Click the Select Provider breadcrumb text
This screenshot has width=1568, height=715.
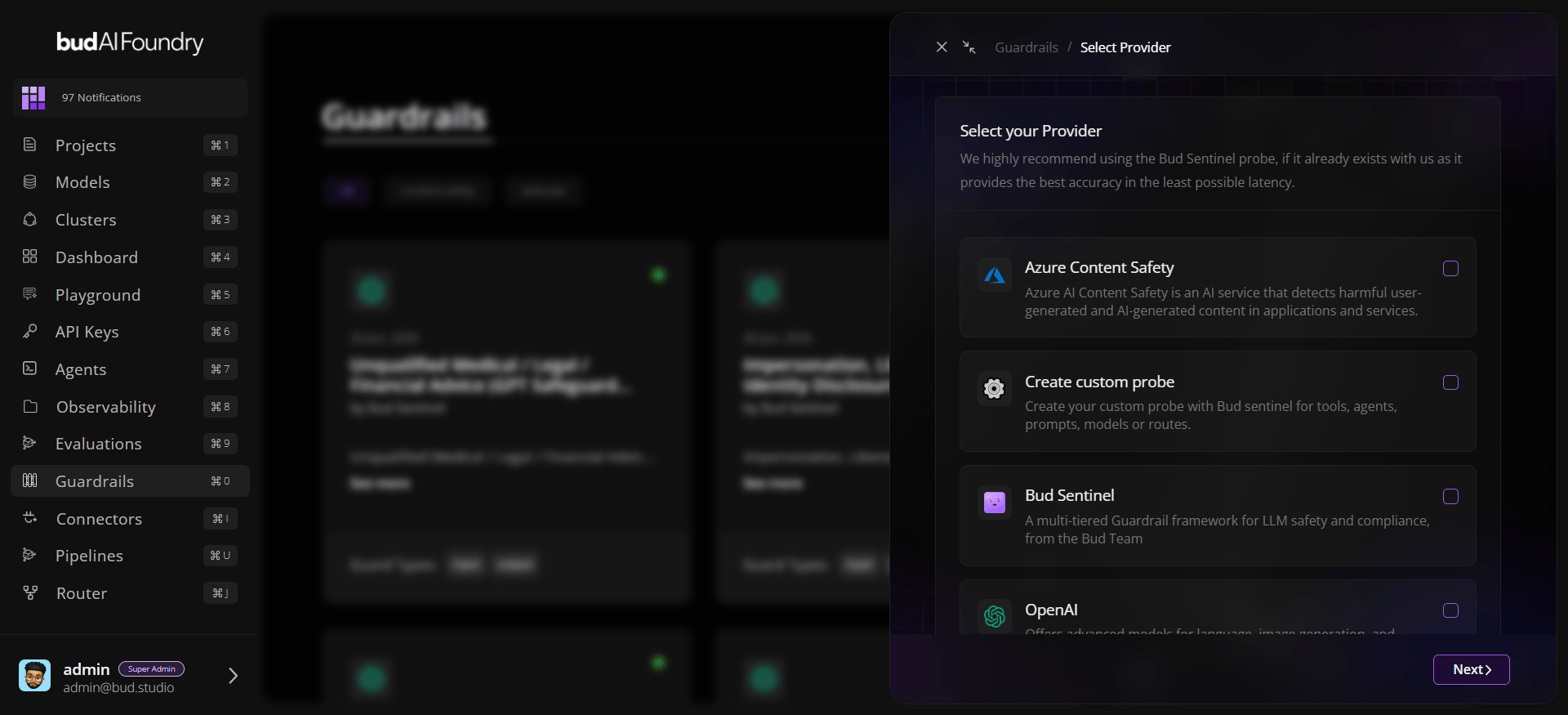click(1125, 47)
